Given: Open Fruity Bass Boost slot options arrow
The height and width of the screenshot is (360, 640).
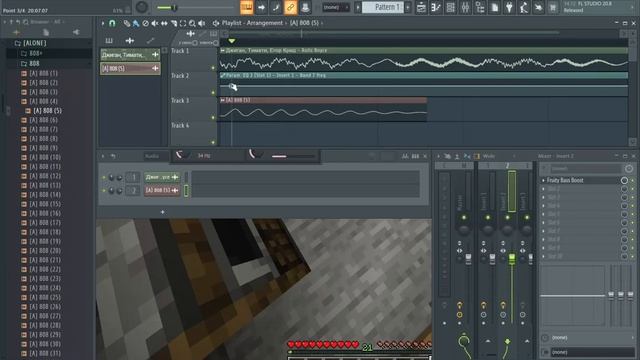Looking at the screenshot, I should pos(543,180).
